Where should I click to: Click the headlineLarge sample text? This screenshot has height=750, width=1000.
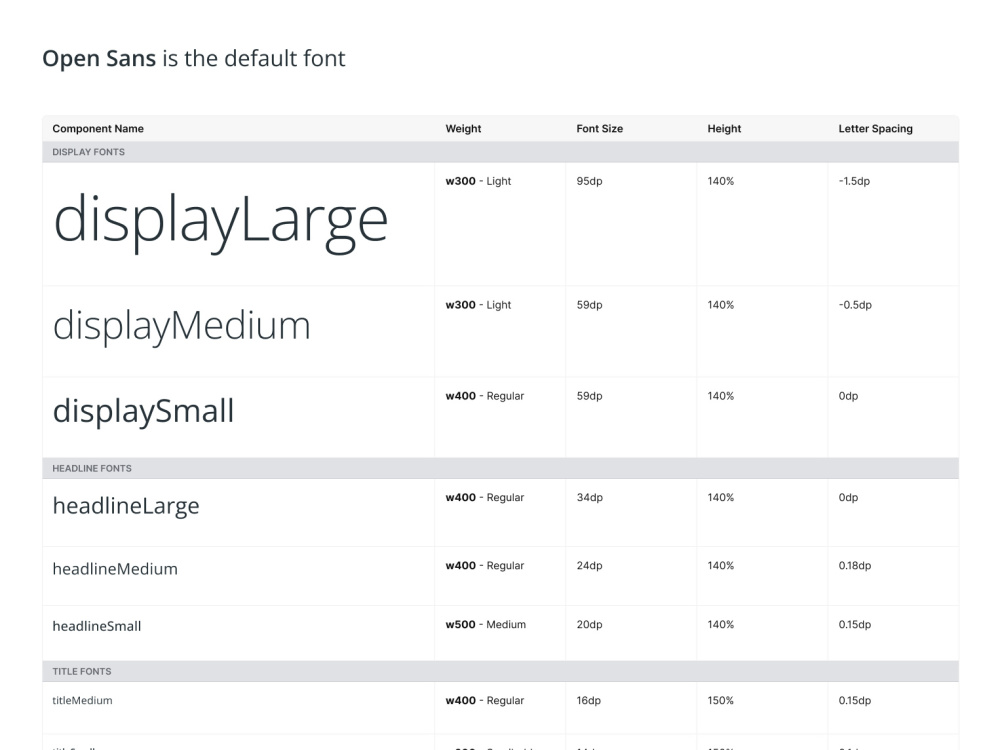click(x=126, y=506)
